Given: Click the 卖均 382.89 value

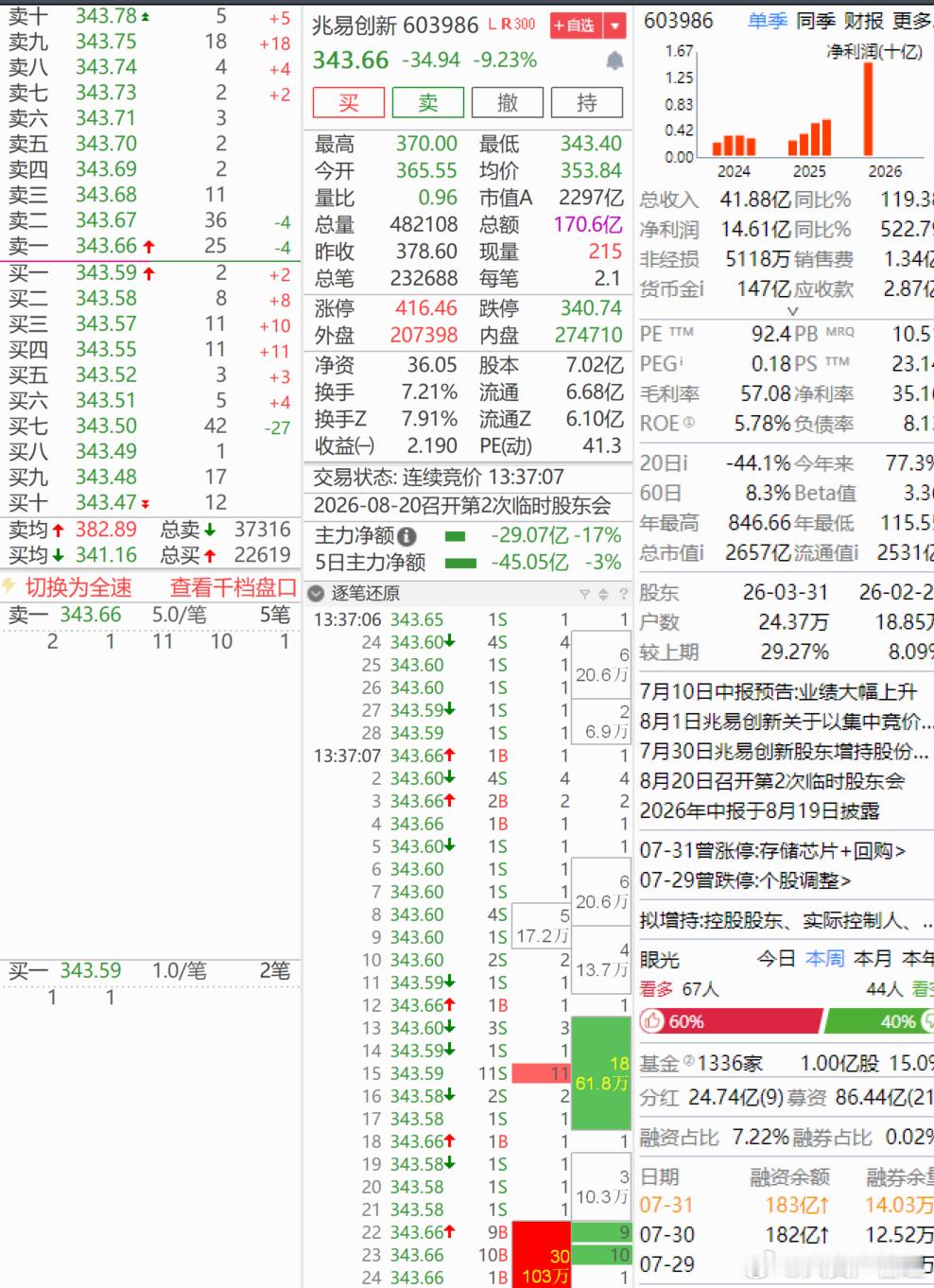Looking at the screenshot, I should [106, 530].
